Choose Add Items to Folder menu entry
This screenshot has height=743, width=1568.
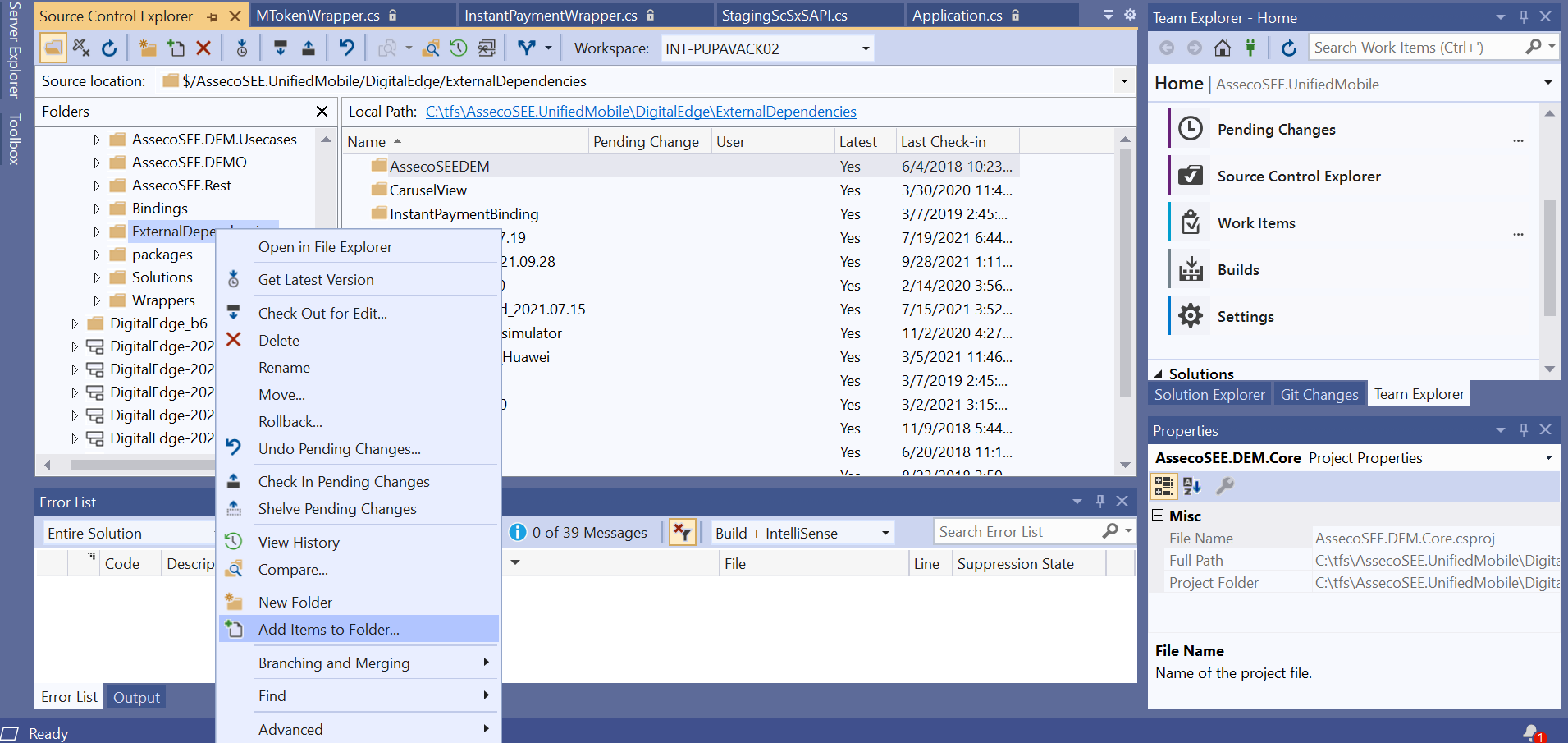pos(359,630)
